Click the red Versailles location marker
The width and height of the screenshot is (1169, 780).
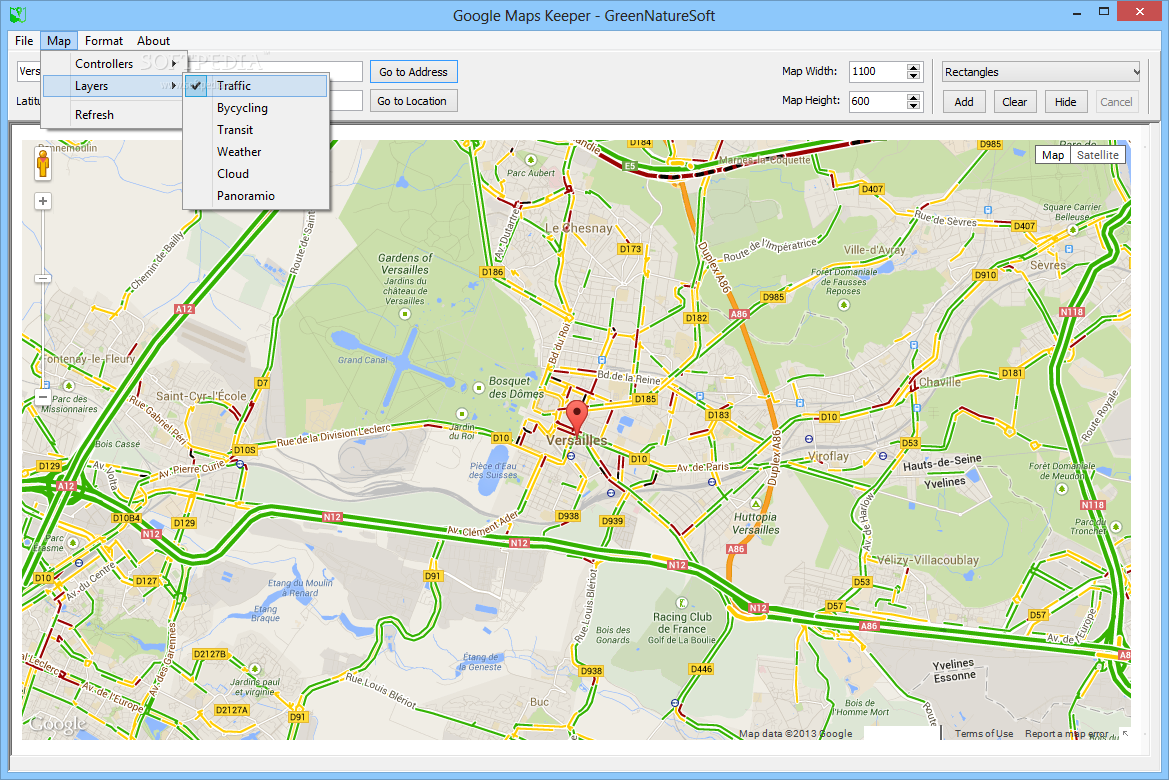[576, 417]
